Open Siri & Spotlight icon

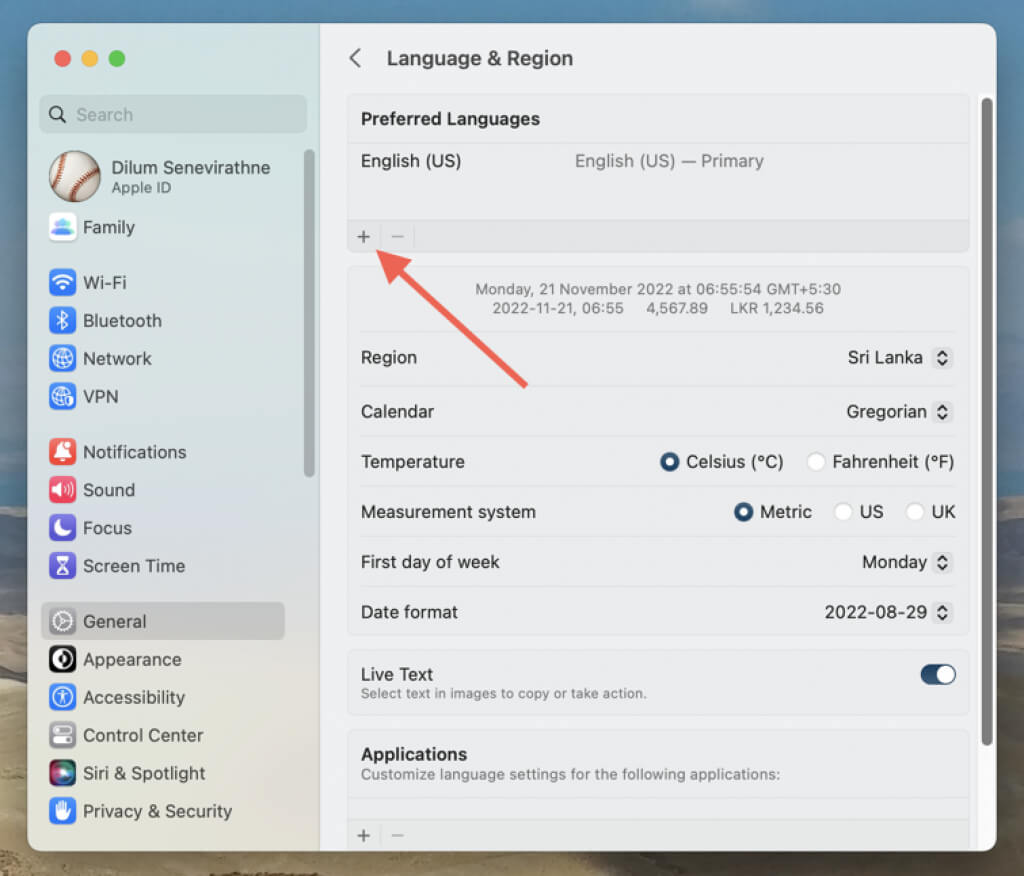63,773
